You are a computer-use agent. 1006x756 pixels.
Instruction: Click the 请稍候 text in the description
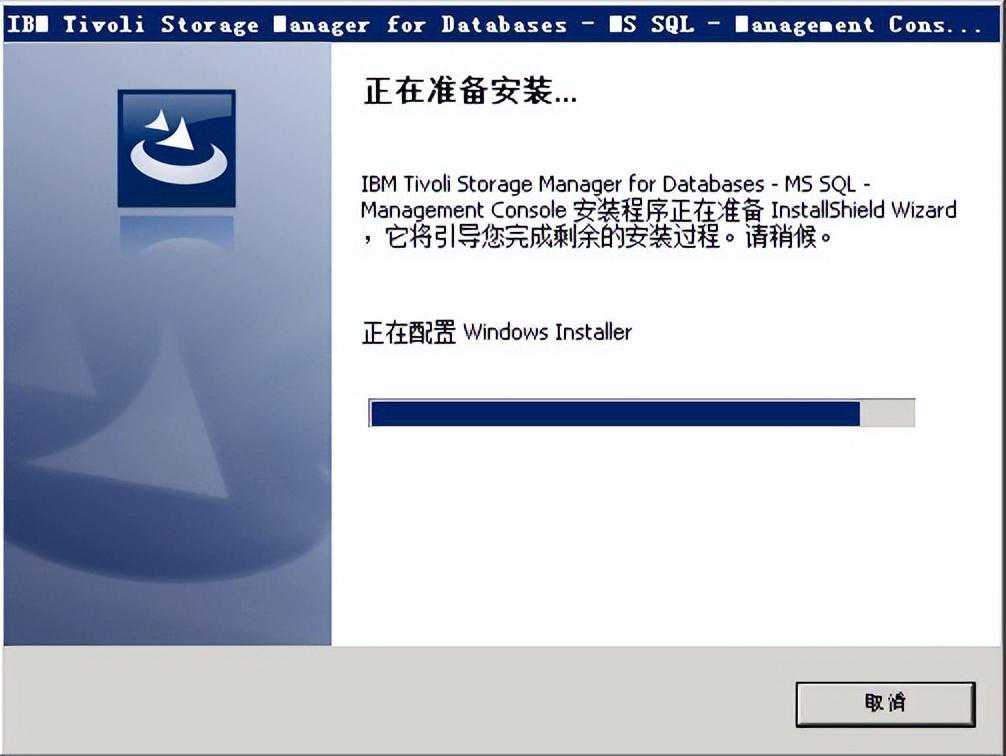click(781, 237)
